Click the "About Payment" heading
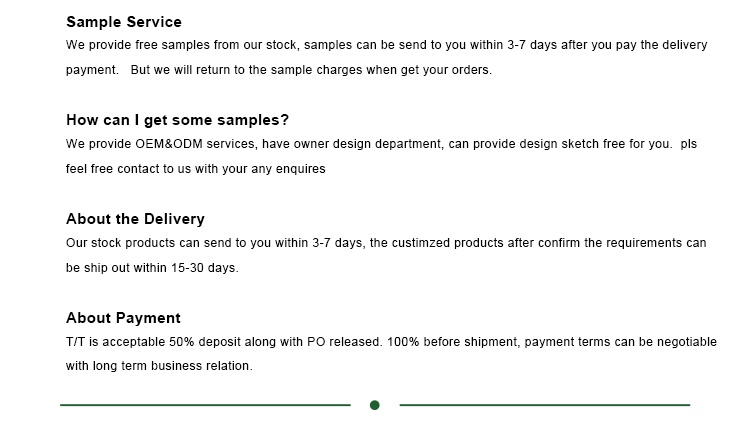750x441 pixels. (x=123, y=318)
